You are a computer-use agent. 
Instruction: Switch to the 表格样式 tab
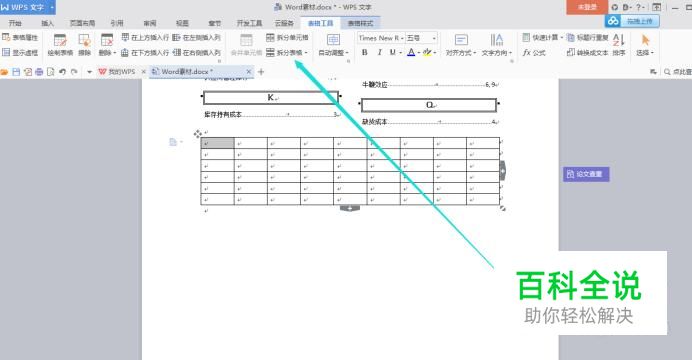pyautogui.click(x=360, y=23)
